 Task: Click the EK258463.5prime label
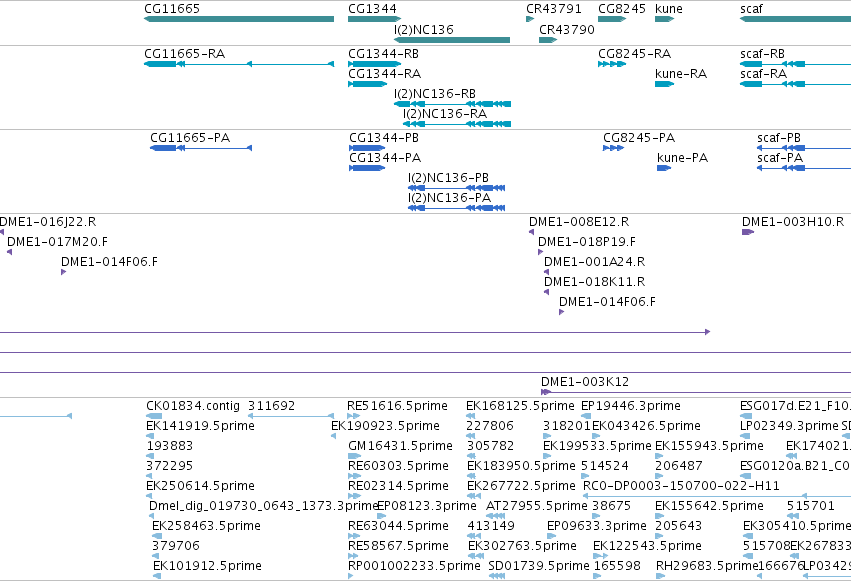click(x=206, y=526)
